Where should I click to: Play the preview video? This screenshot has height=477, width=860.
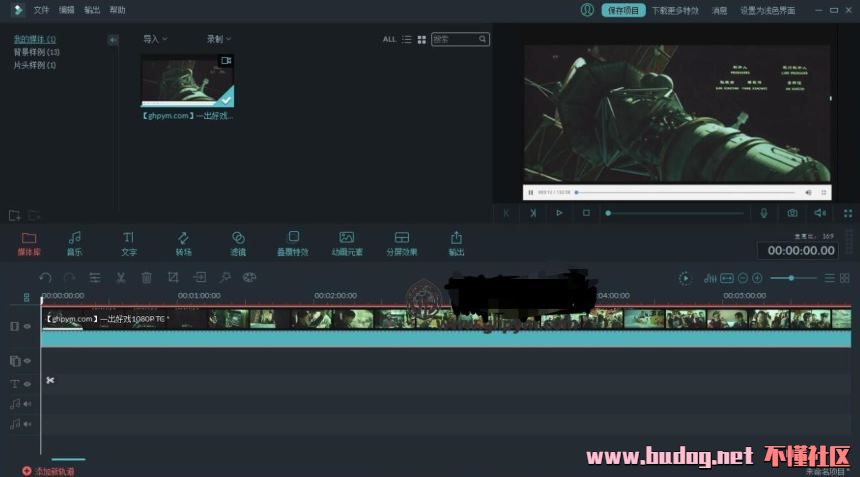point(559,213)
